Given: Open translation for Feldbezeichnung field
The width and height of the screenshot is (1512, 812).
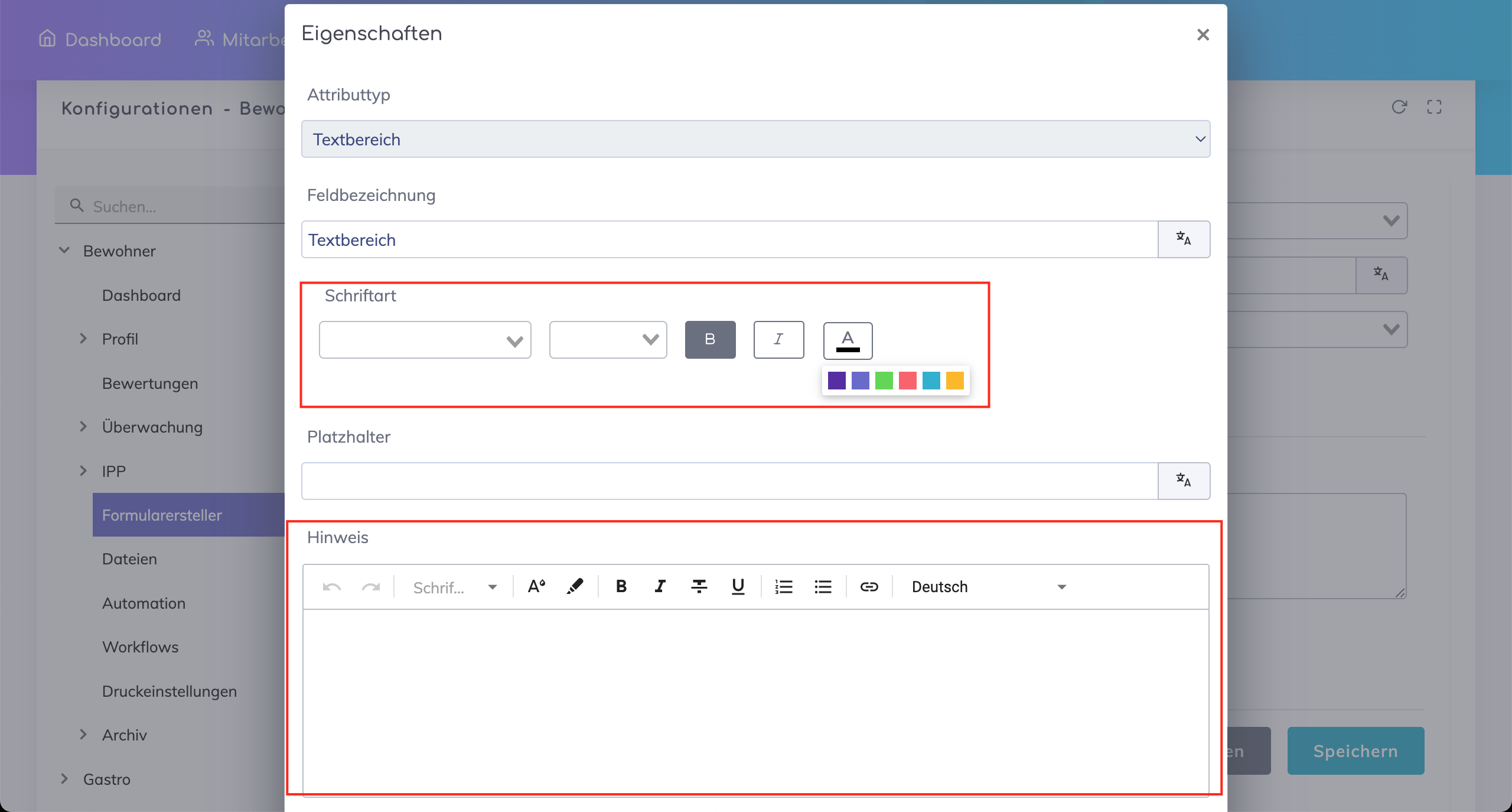Looking at the screenshot, I should coord(1184,239).
